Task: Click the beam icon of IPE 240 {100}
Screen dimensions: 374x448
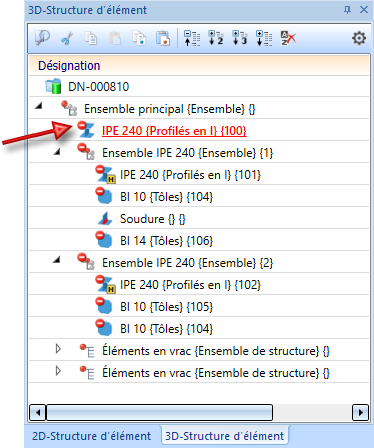Action: pos(86,130)
